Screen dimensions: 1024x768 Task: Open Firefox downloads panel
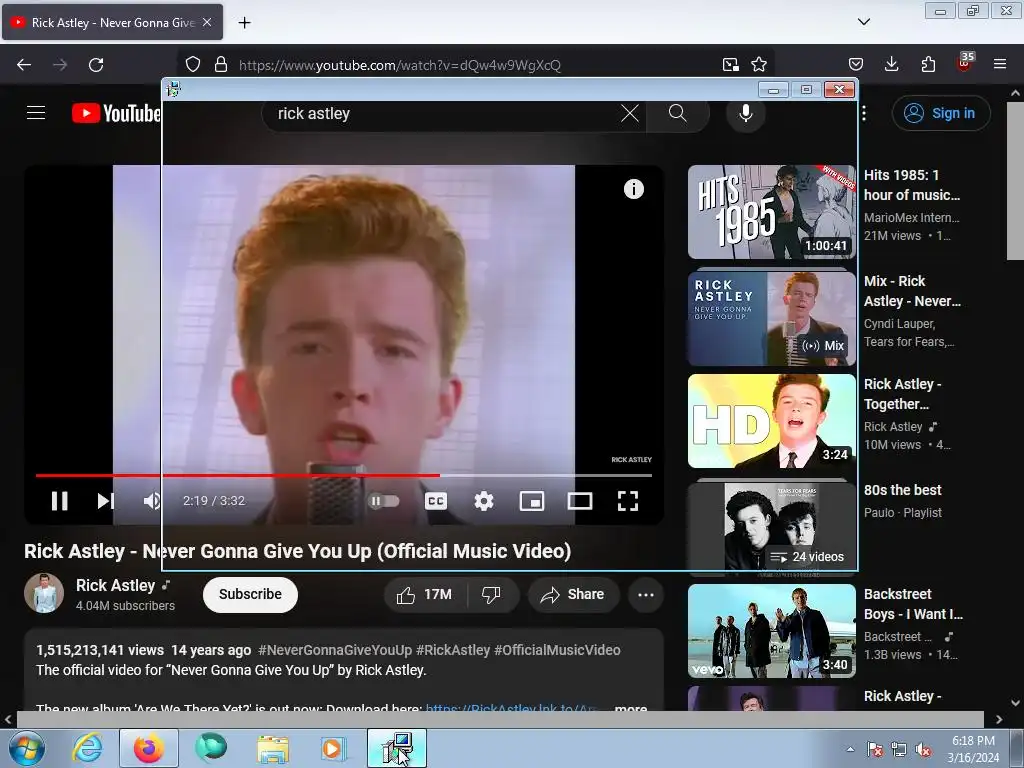[x=891, y=64]
